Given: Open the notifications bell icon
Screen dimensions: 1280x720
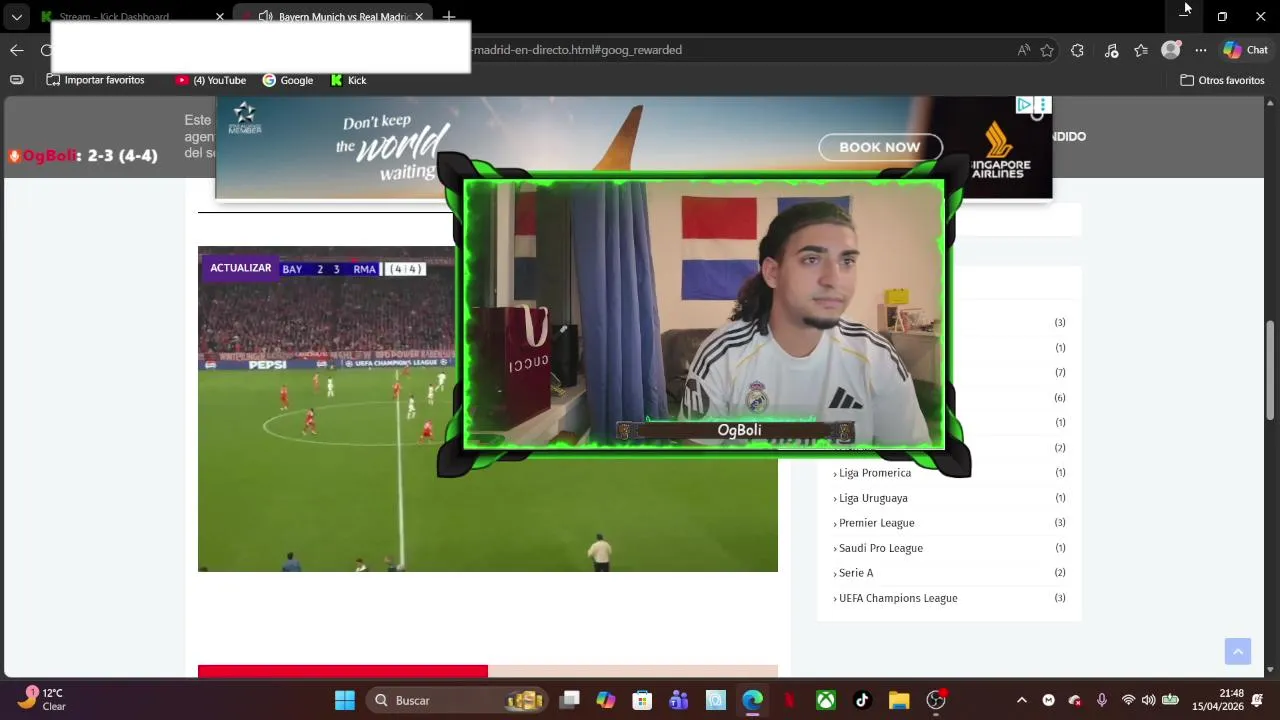Looking at the screenshot, I should click(x=1258, y=700).
